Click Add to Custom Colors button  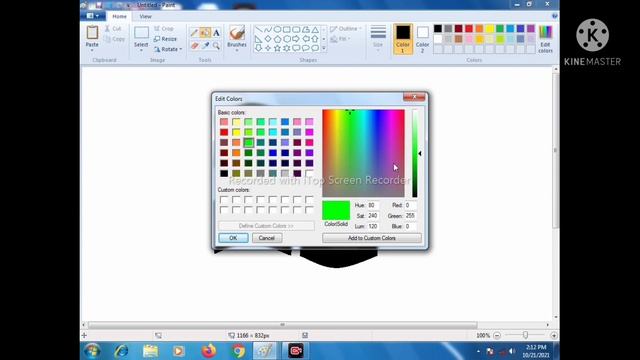371,238
